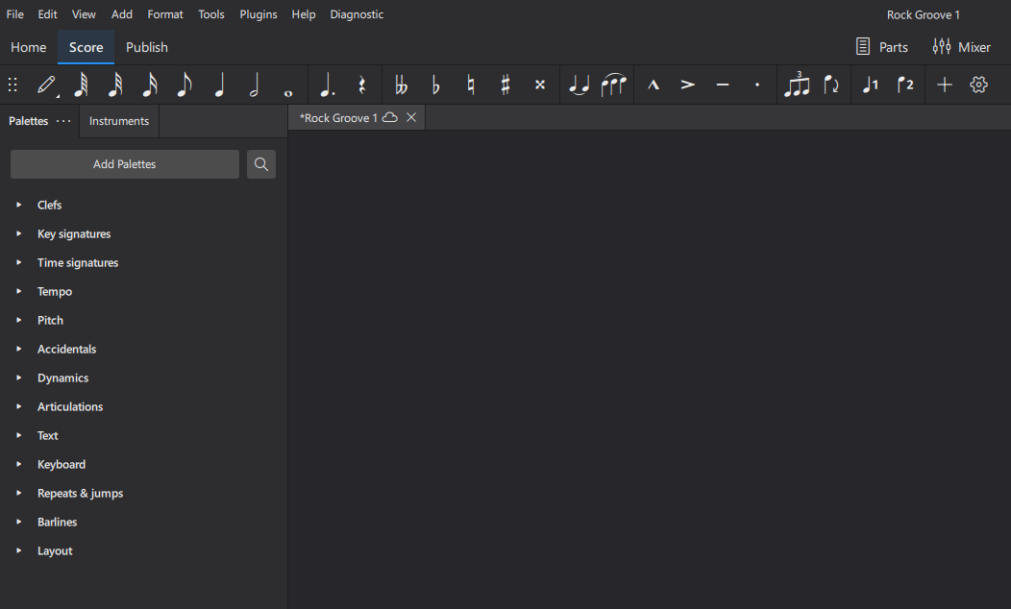Screen dimensions: 1011x609
Task: Insert a tuplet from the toolbar
Action: point(796,86)
